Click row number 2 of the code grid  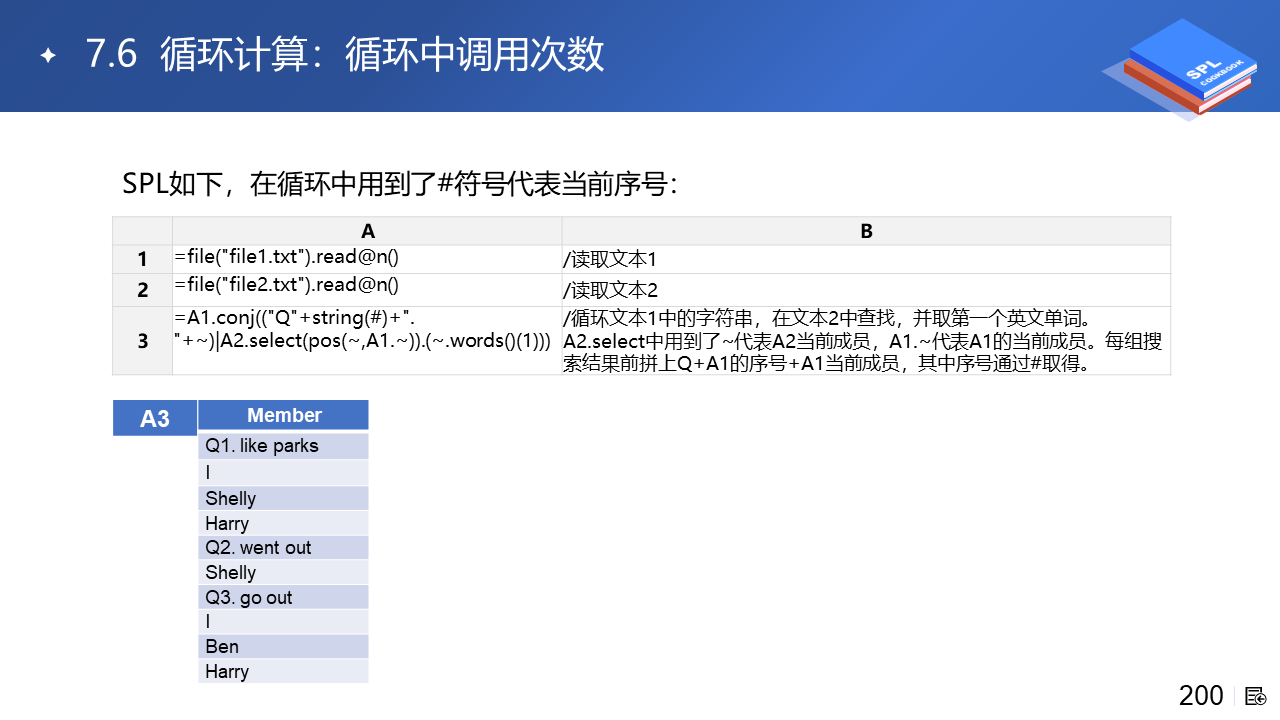[x=142, y=290]
